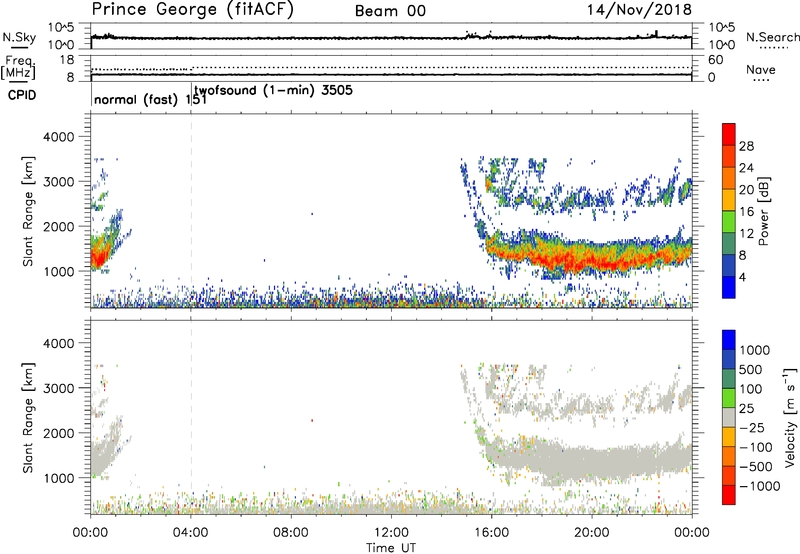
Task: Click power panel 'Slant Range [km]' label
Action: click(x=28, y=211)
